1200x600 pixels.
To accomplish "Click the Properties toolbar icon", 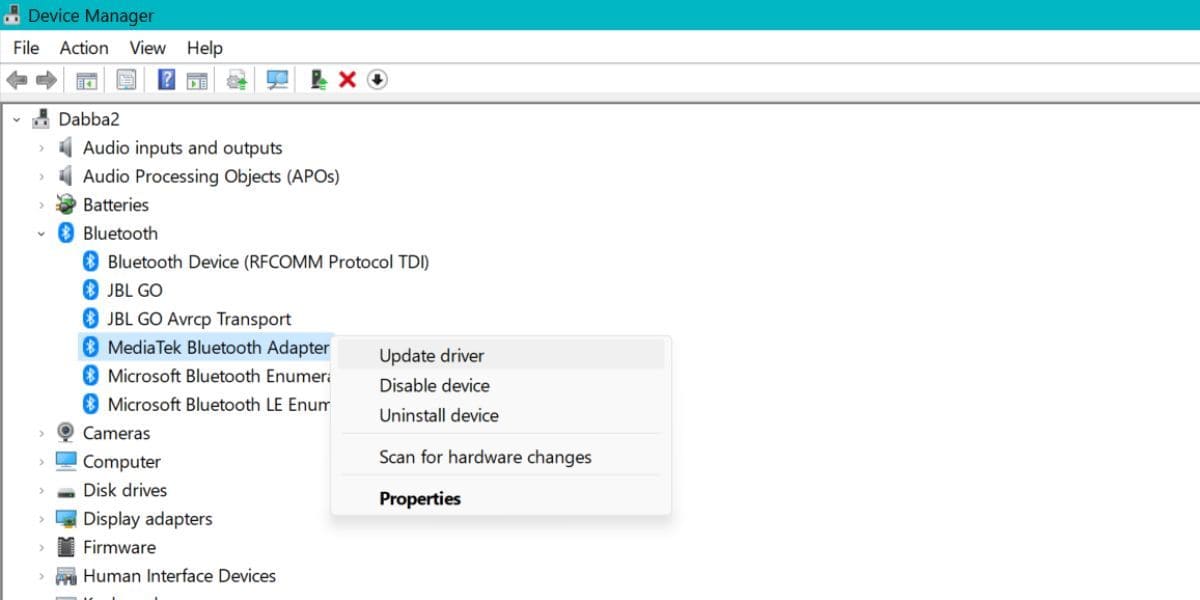I will 126,80.
